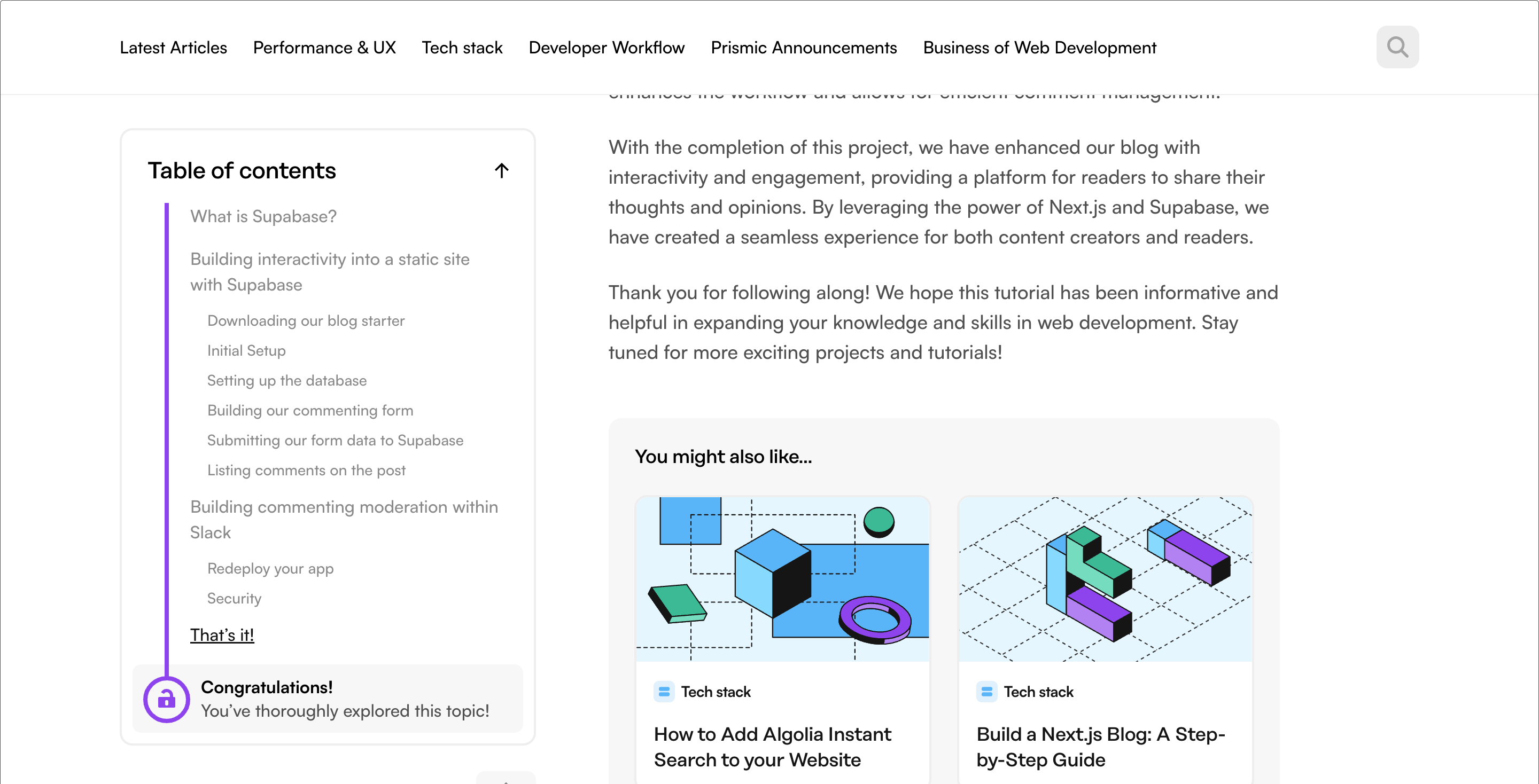
Task: Open Prismic Announcements category
Action: (x=804, y=48)
